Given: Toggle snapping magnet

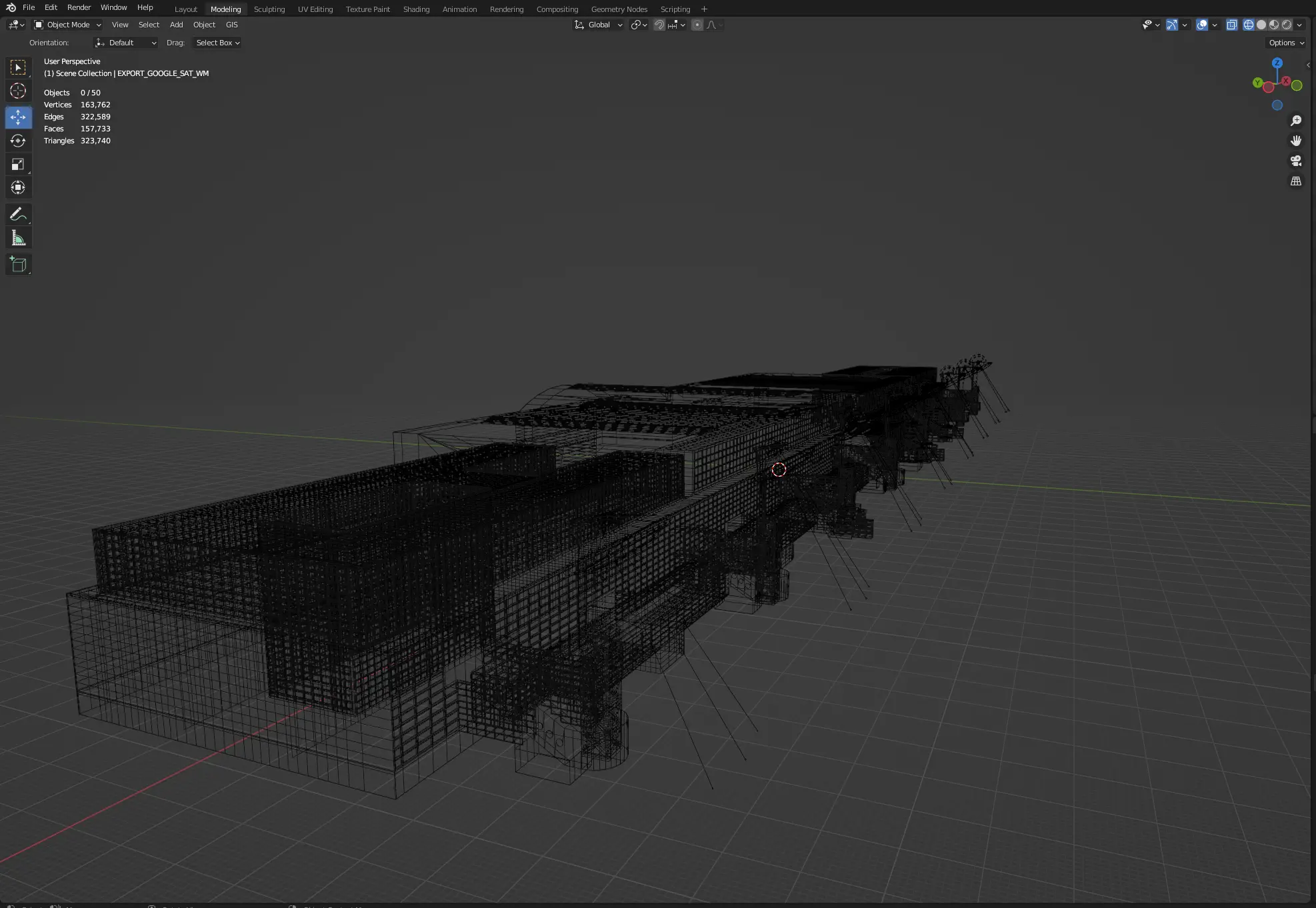Looking at the screenshot, I should (659, 25).
